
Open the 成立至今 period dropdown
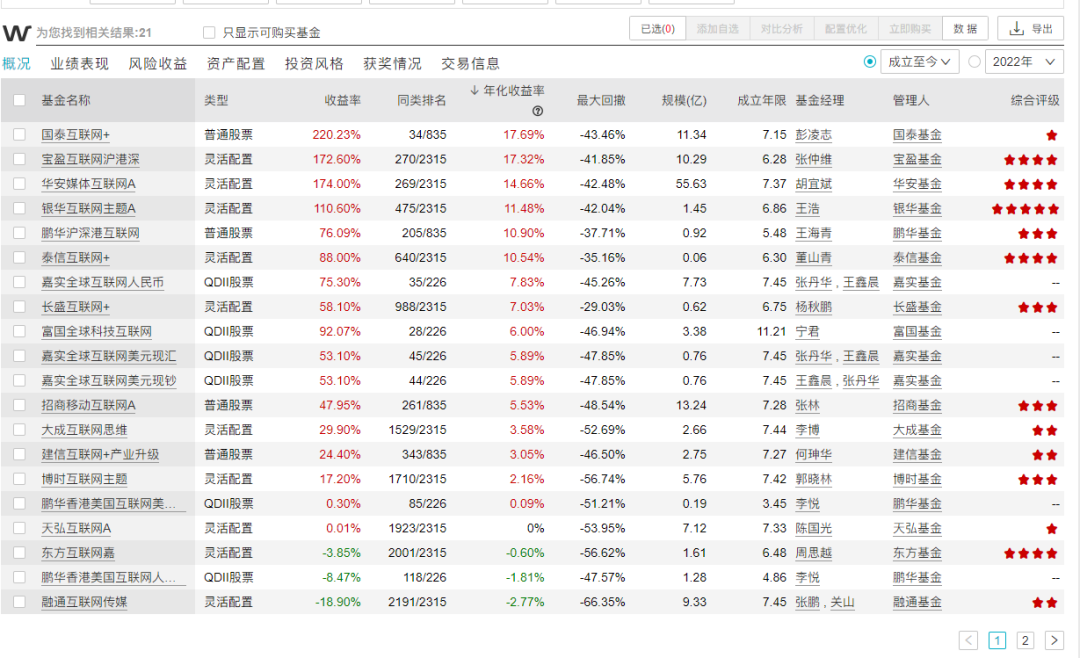[920, 62]
